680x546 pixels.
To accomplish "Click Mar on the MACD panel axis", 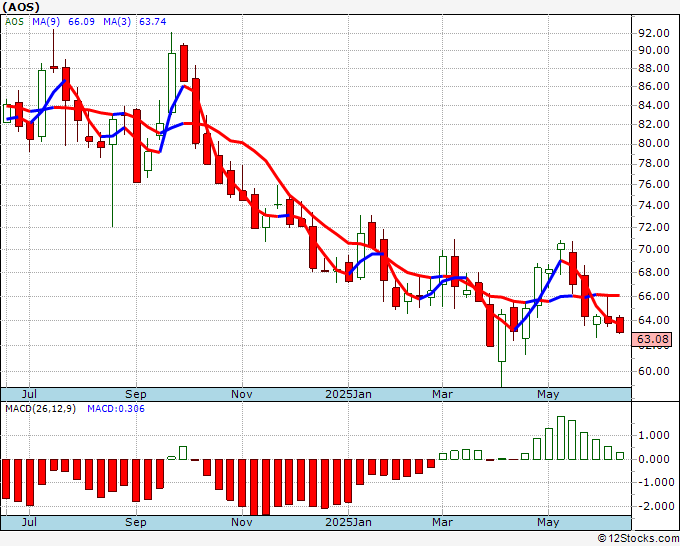I will pos(442,522).
